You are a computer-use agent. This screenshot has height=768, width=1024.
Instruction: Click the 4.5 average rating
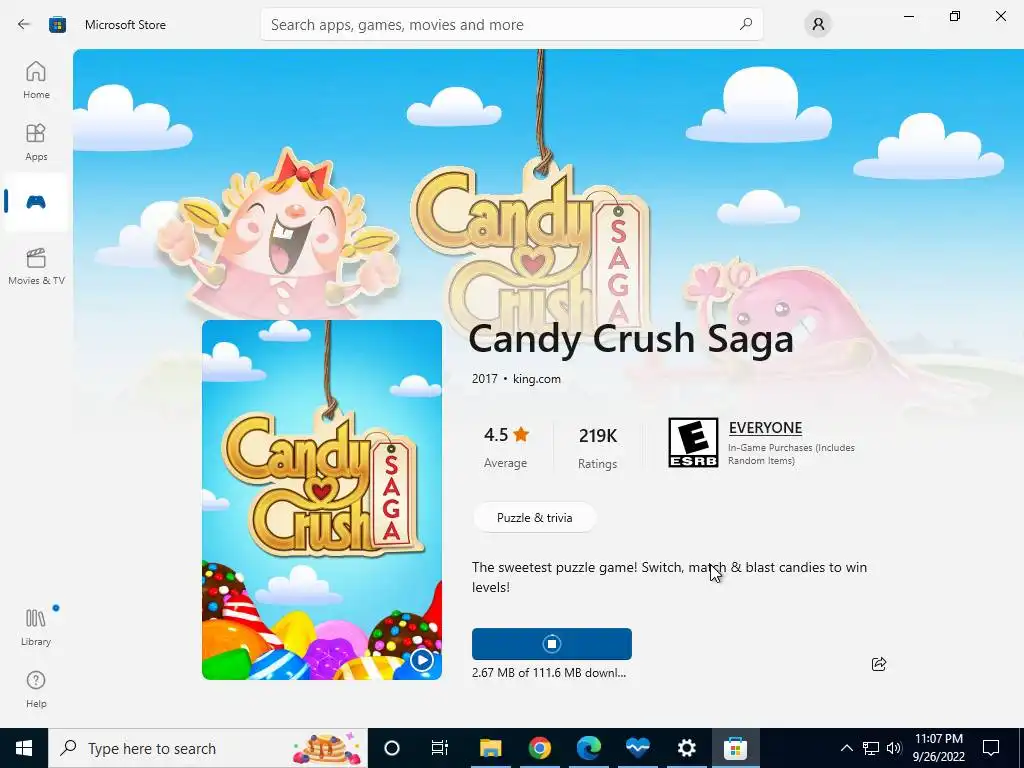[505, 447]
